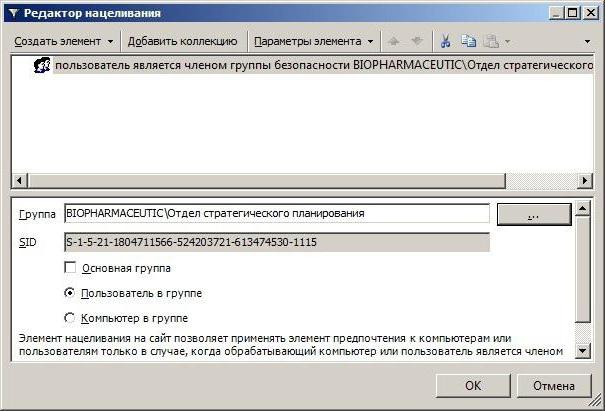Image resolution: width=605 pixels, height=411 pixels.
Task: Click the horizontal scrollbar right arrow
Action: tap(585, 180)
